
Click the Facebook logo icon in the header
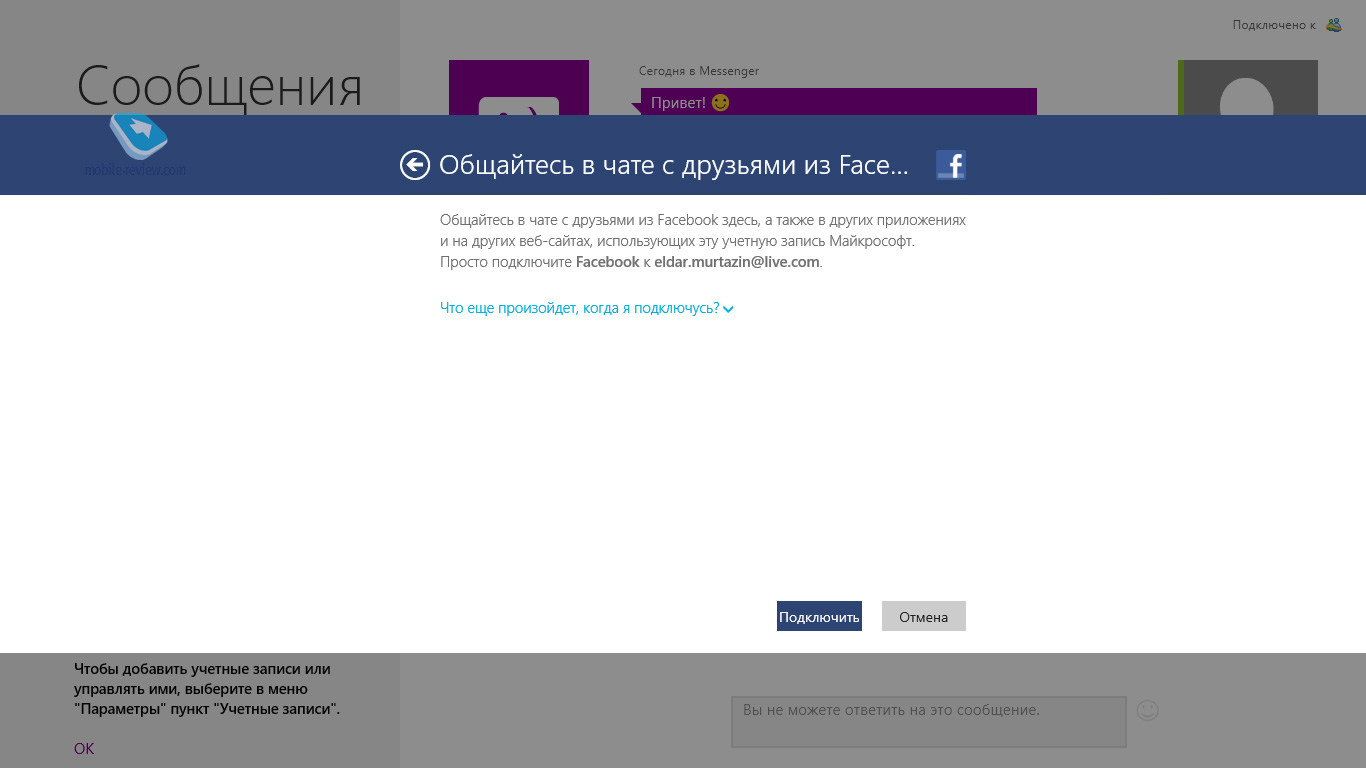[x=951, y=165]
